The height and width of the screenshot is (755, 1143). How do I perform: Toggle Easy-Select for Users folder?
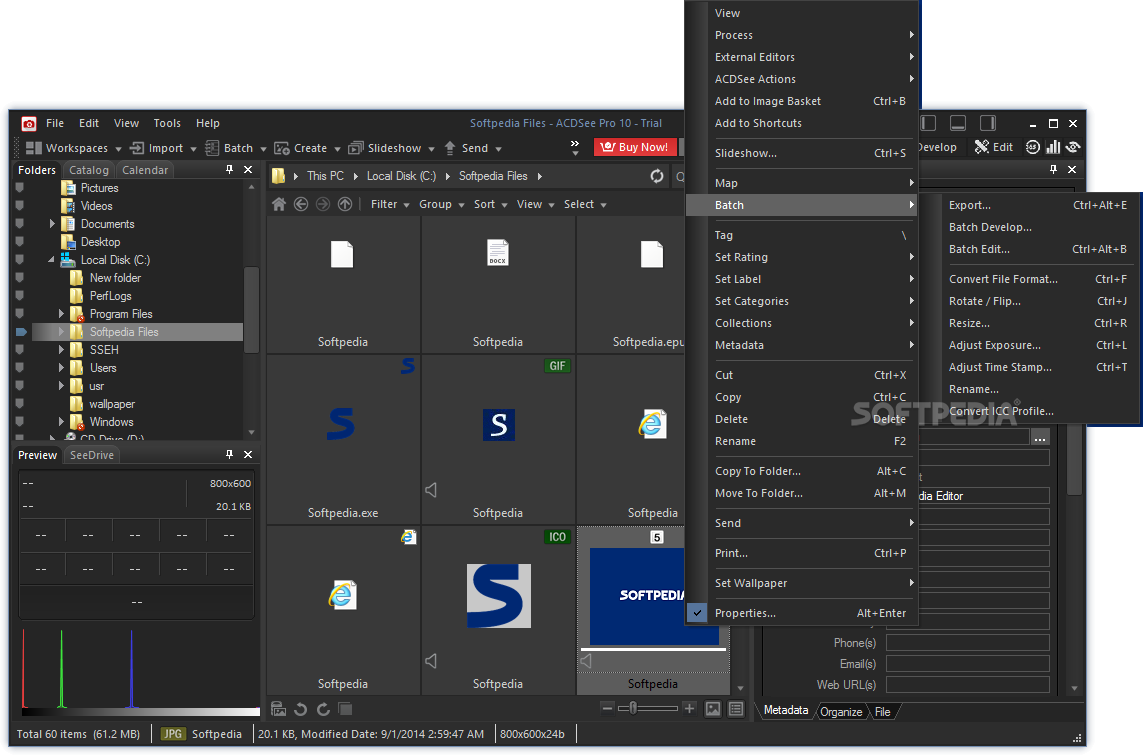click(x=20, y=367)
